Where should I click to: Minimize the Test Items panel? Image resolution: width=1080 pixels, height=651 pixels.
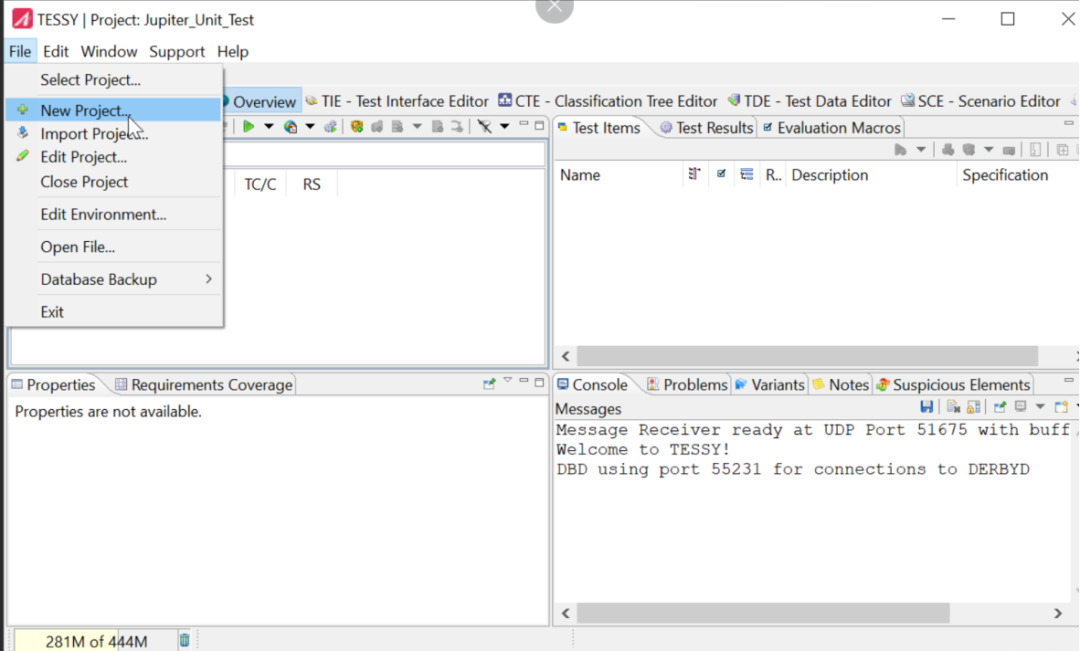(1068, 123)
